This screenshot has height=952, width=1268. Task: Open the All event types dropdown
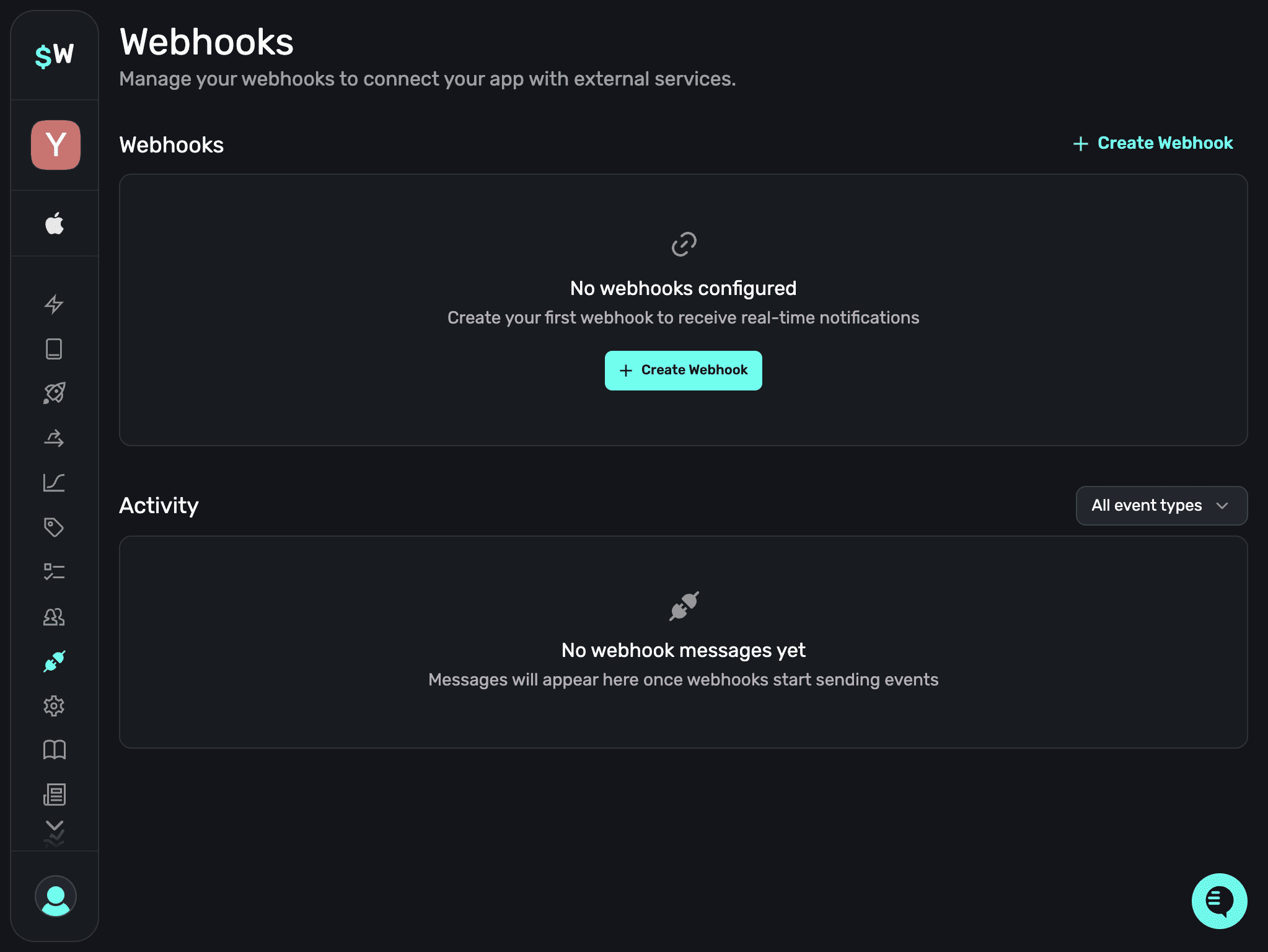[x=1161, y=505]
